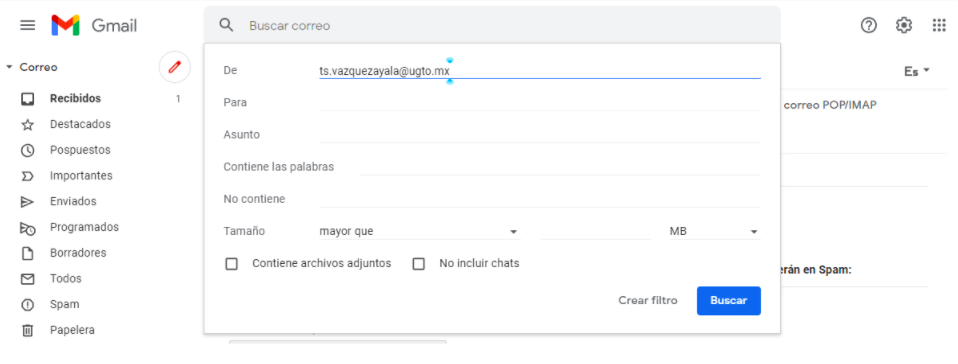
Task: Check Contiene archivos adjuntos checkbox
Action: [x=232, y=264]
